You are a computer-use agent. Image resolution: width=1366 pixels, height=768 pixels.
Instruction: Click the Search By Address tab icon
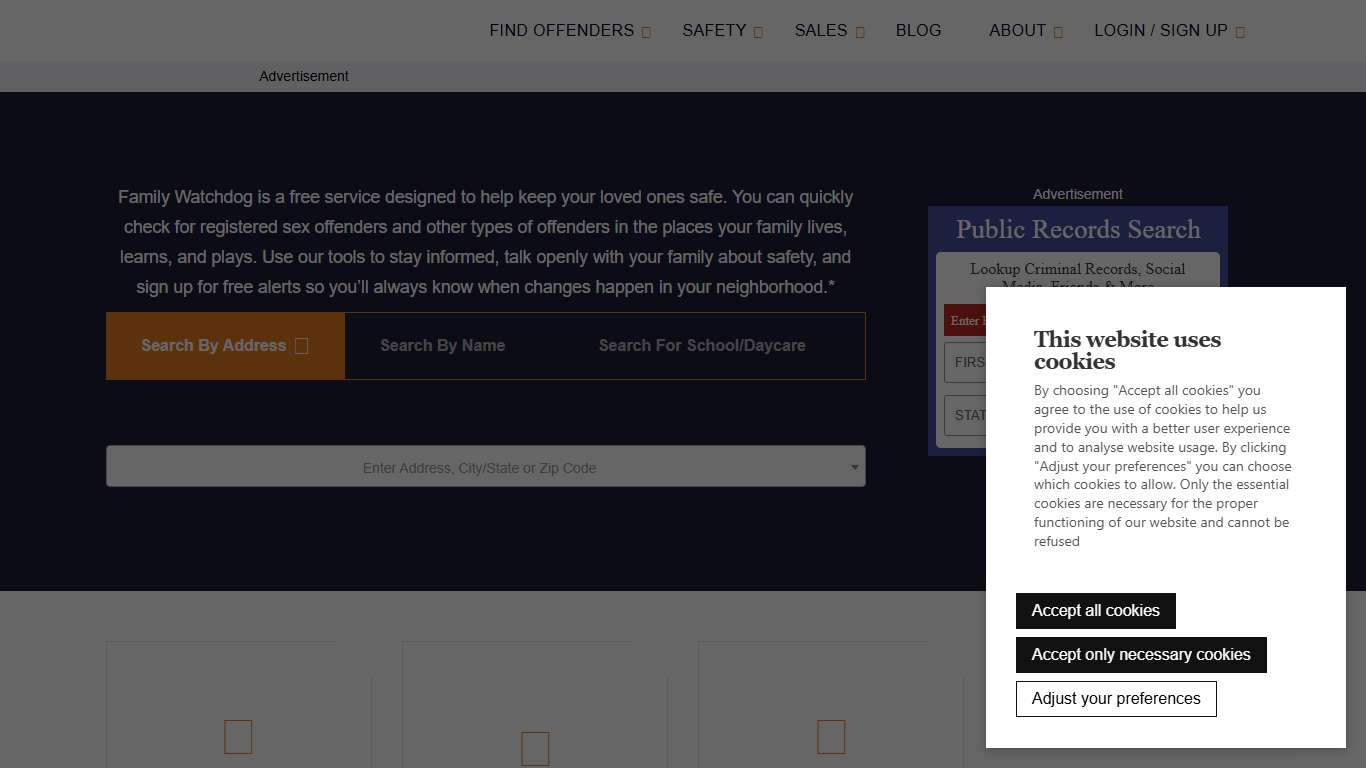(301, 345)
